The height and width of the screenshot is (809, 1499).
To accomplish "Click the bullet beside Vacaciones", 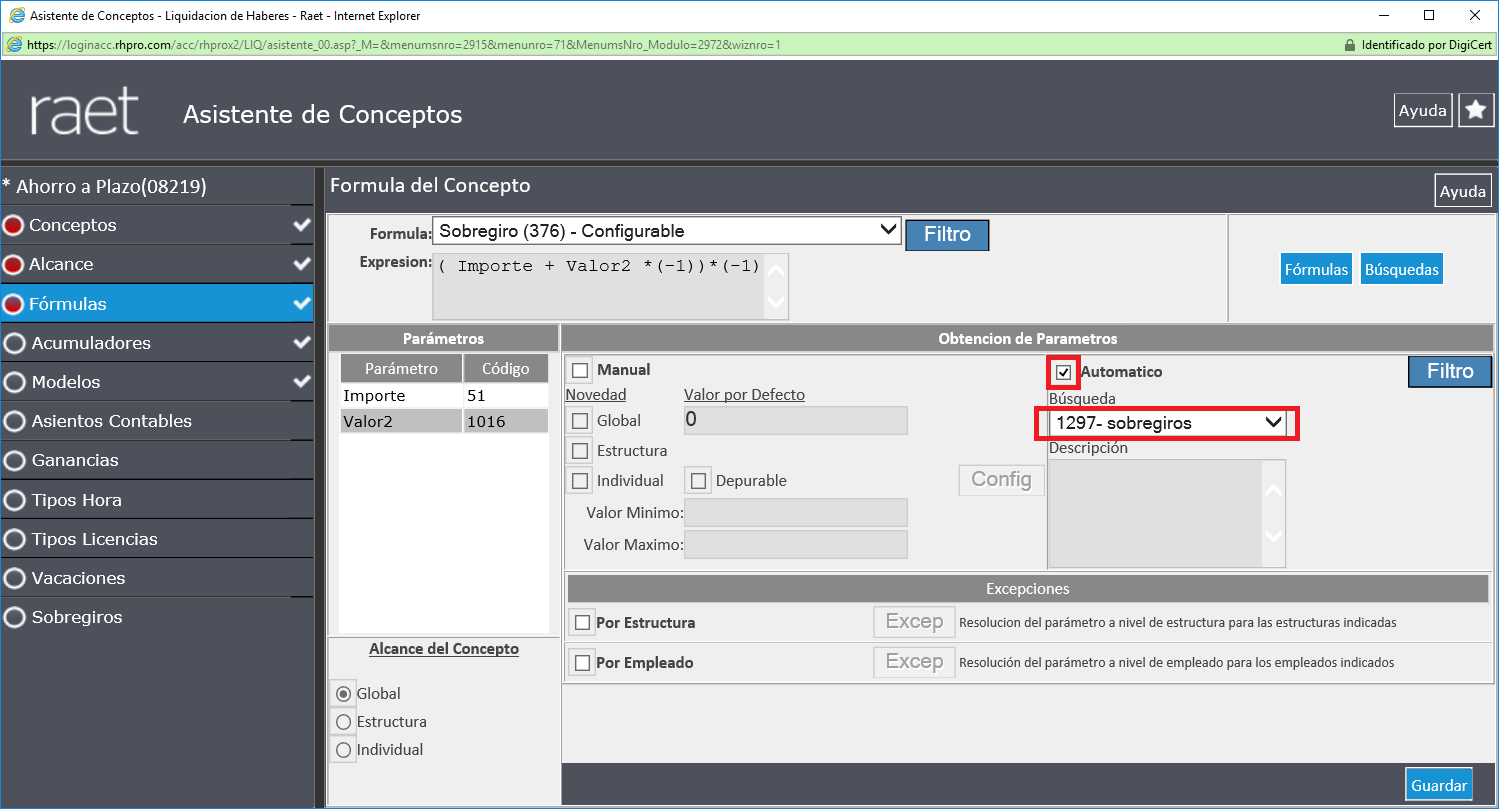I will click(x=14, y=578).
